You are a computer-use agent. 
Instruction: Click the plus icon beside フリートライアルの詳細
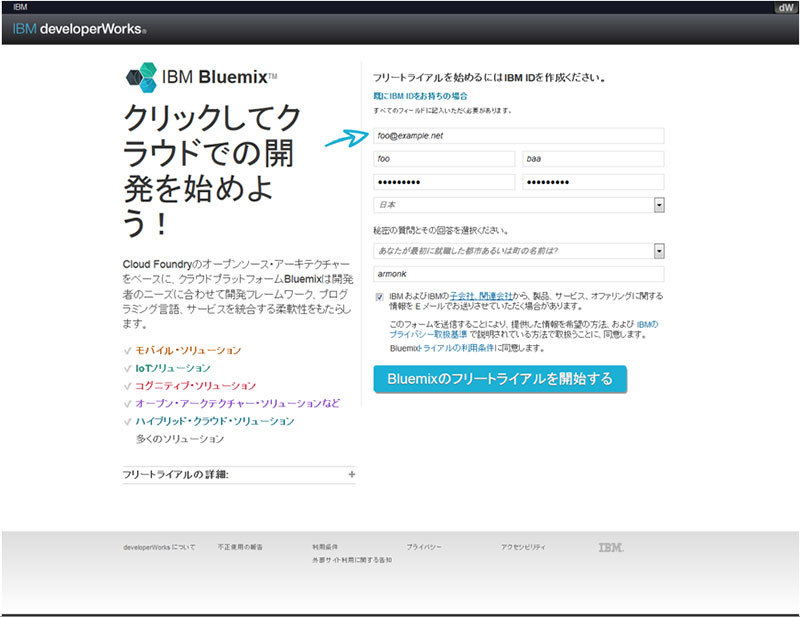click(x=352, y=475)
